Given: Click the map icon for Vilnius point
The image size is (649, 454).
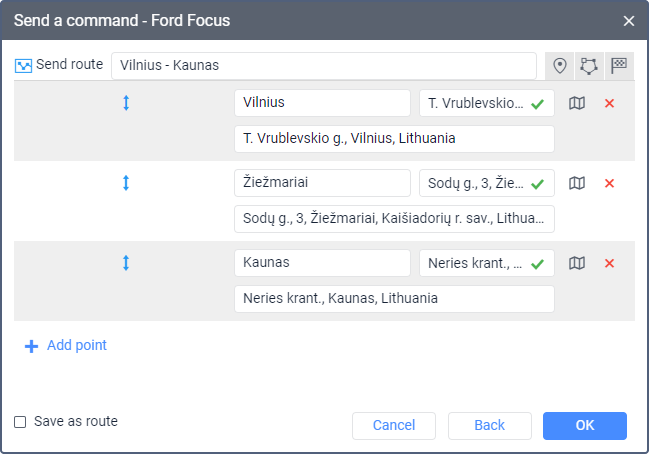Looking at the screenshot, I should pos(576,103).
